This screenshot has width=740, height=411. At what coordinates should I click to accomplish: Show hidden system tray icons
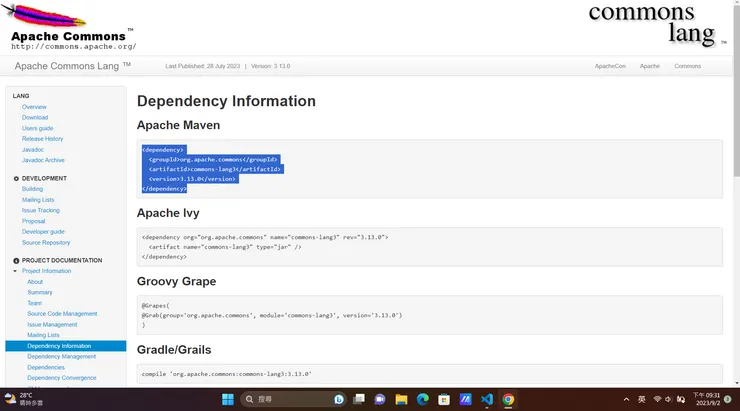pyautogui.click(x=626, y=400)
